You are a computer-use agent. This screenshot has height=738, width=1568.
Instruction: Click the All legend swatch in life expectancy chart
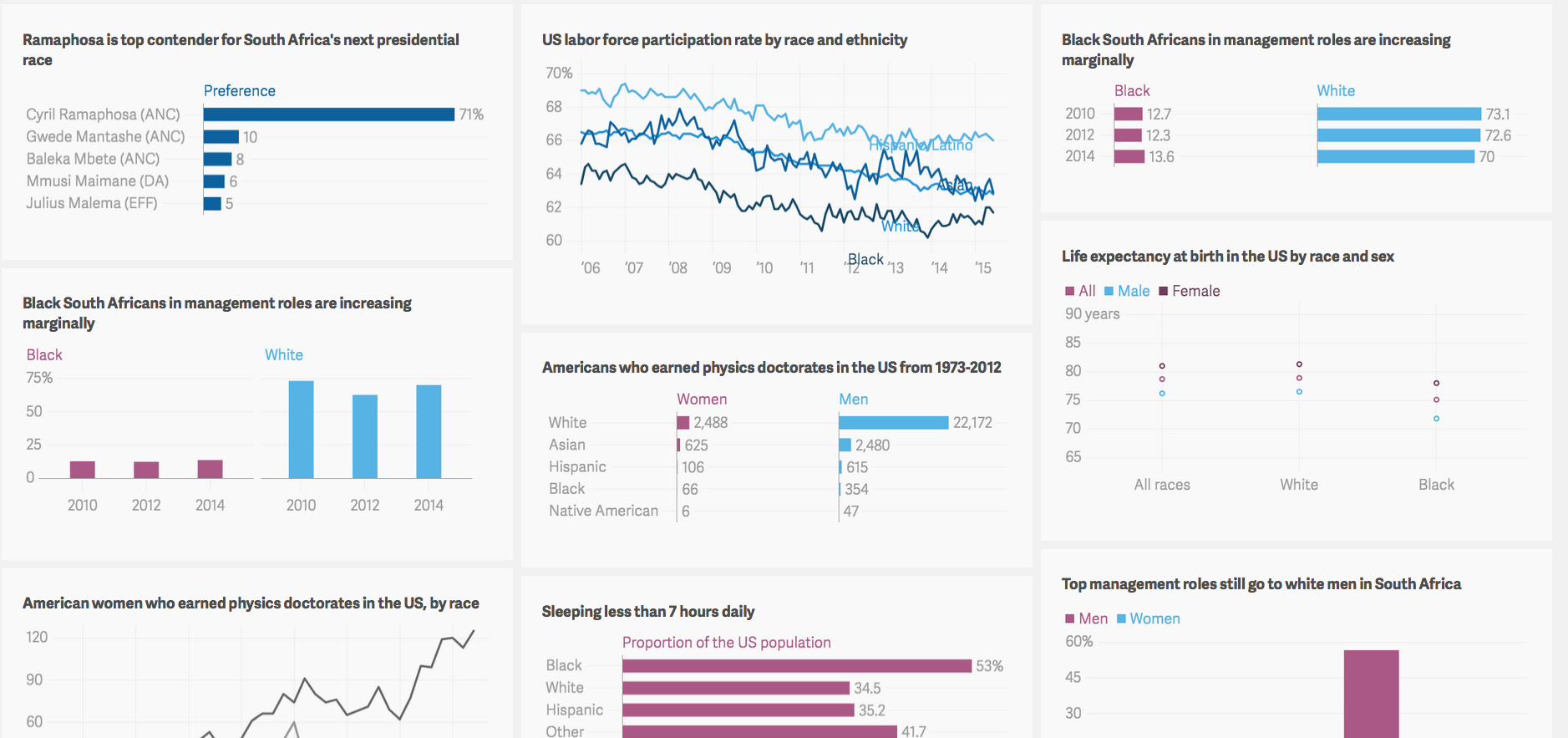[1069, 291]
